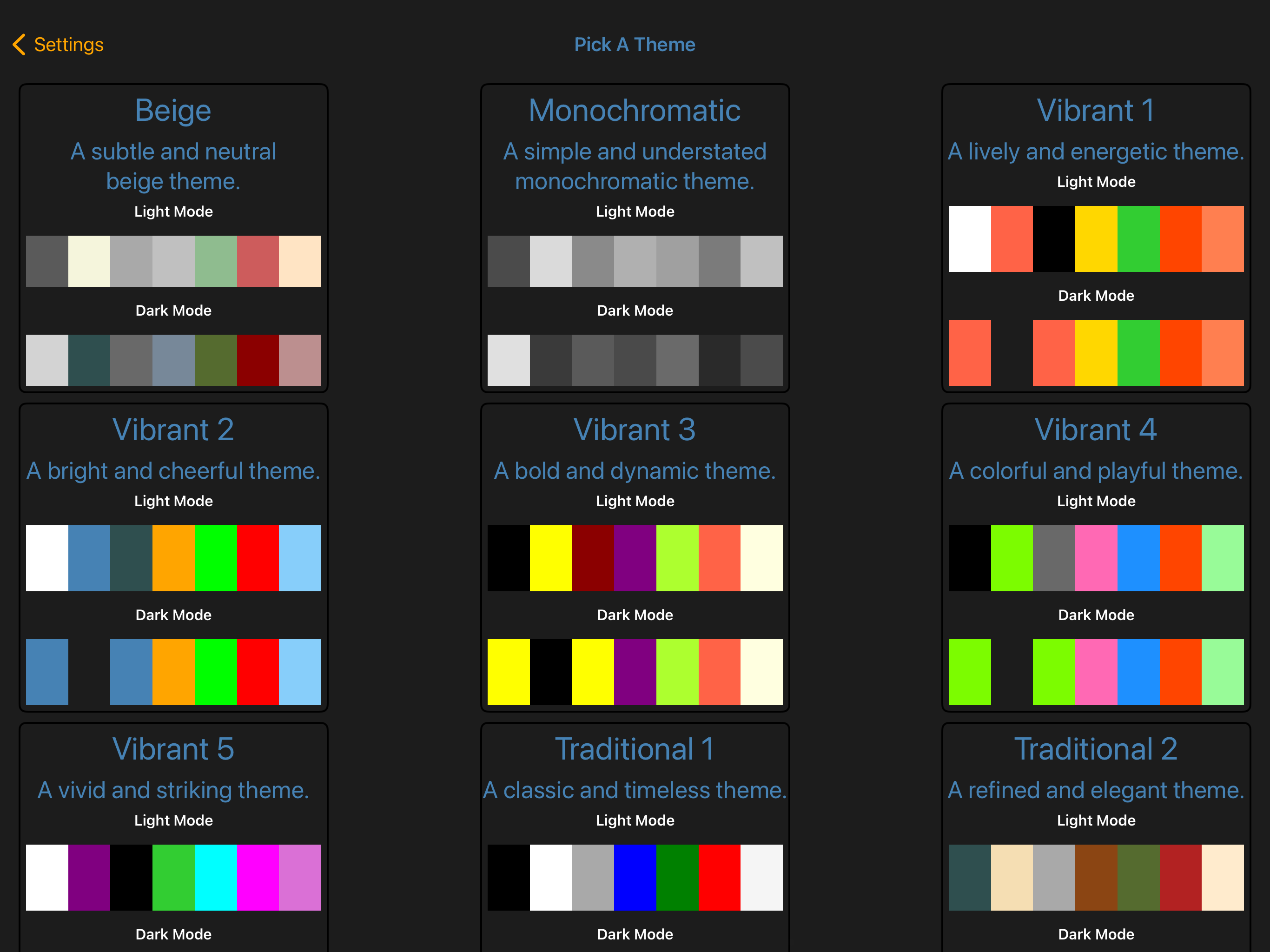Viewport: 1270px width, 952px height.
Task: Click 'A classic and timeless theme.' description
Action: click(635, 790)
